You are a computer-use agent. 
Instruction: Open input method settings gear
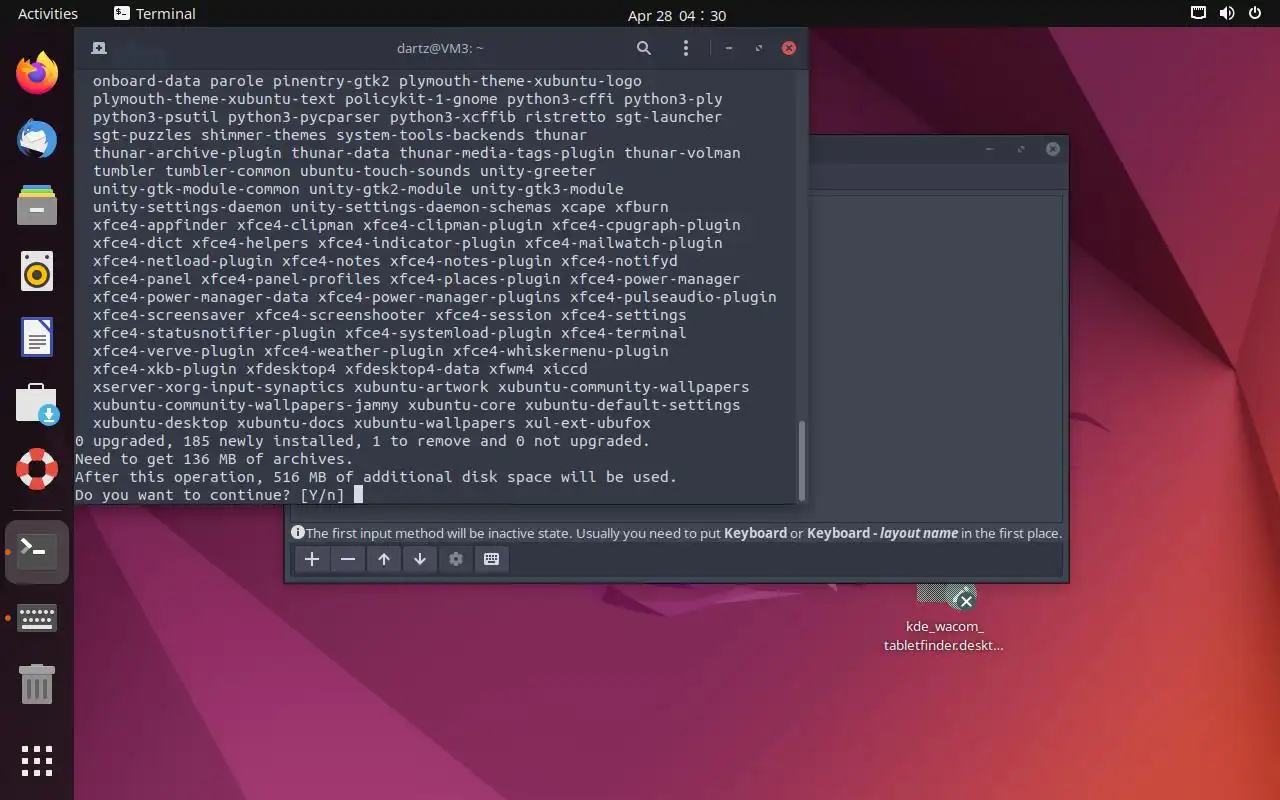[x=456, y=559]
